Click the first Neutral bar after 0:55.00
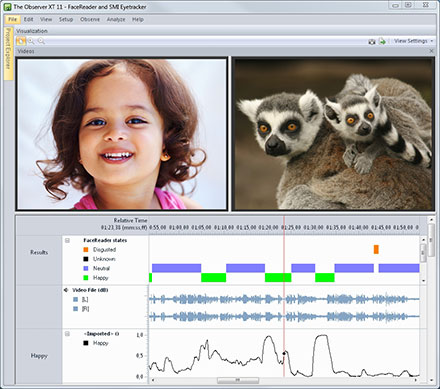The width and height of the screenshot is (440, 389). click(176, 268)
